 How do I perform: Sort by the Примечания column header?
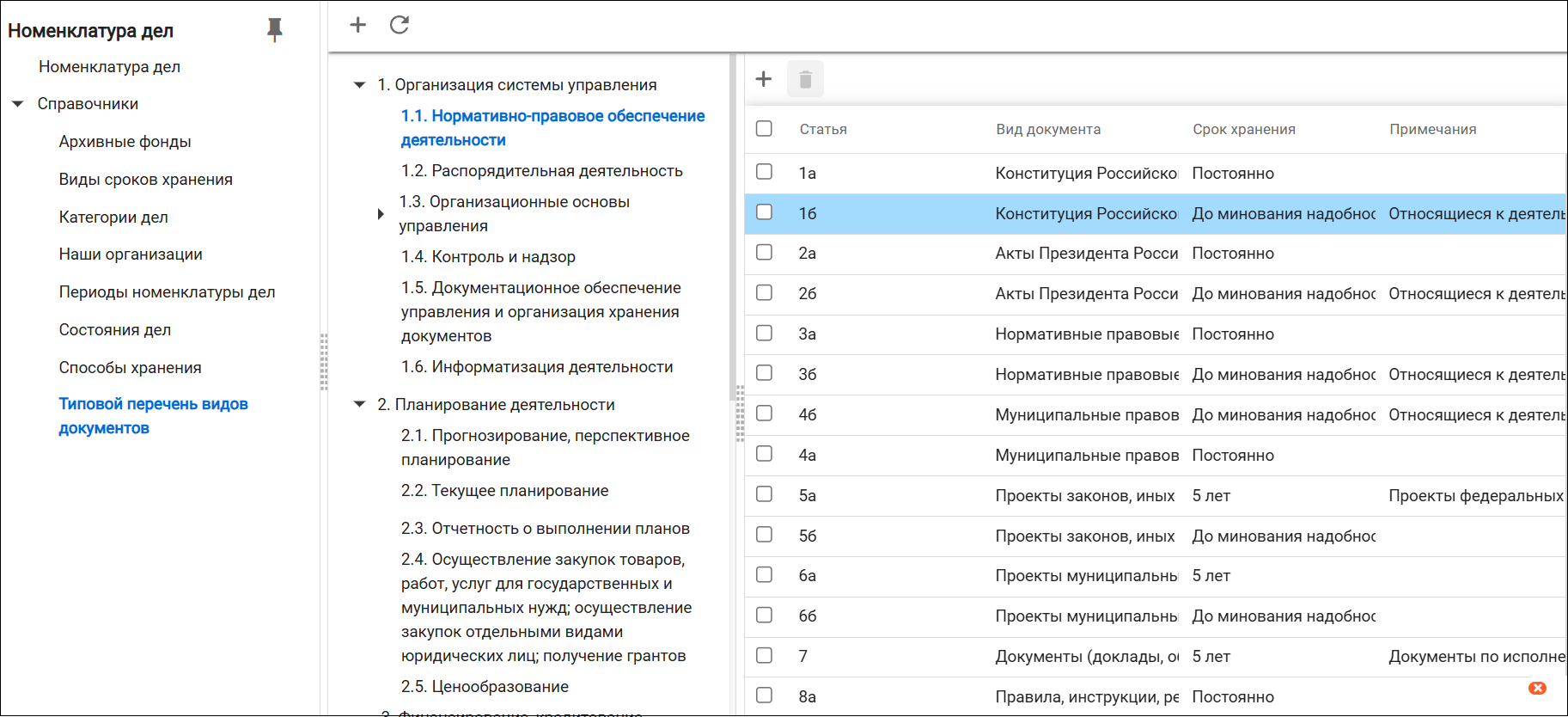pyautogui.click(x=1432, y=130)
